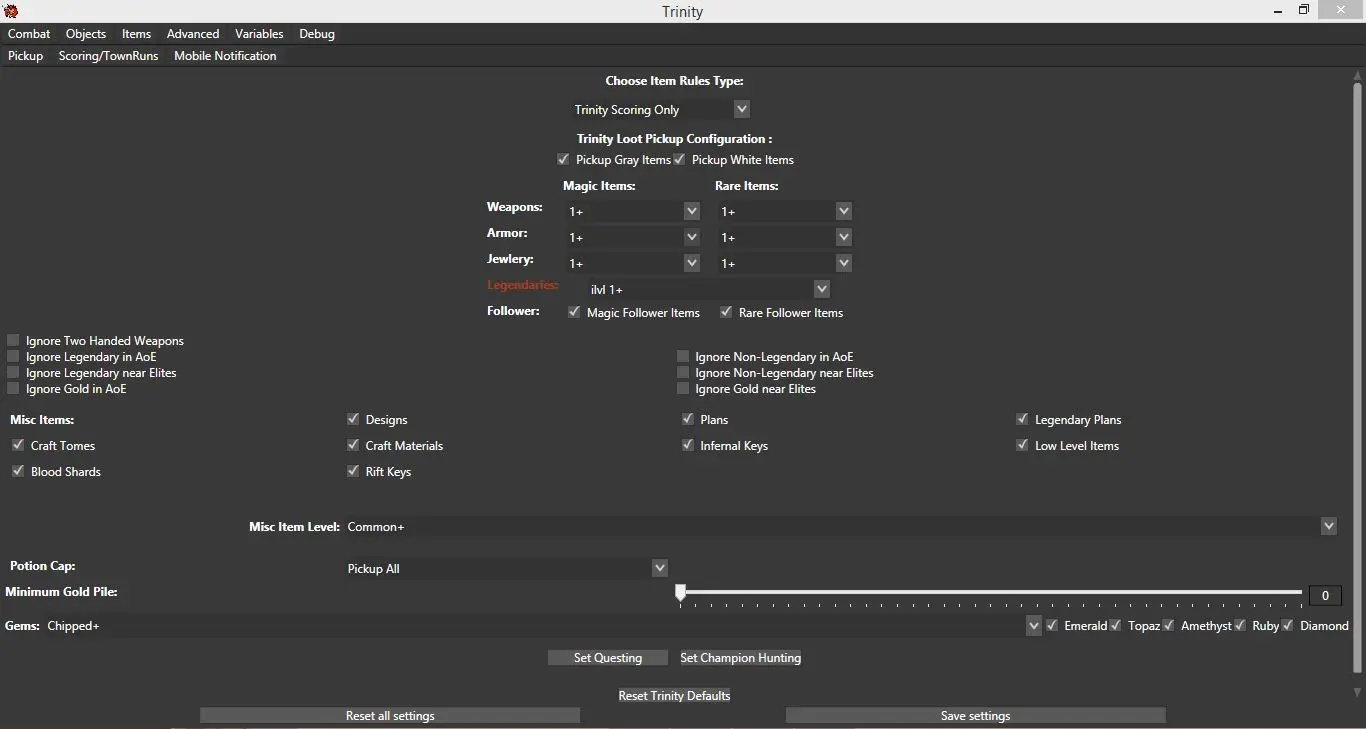The image size is (1366, 729).
Task: Click the Trinity app icon in title bar
Action: click(11, 11)
